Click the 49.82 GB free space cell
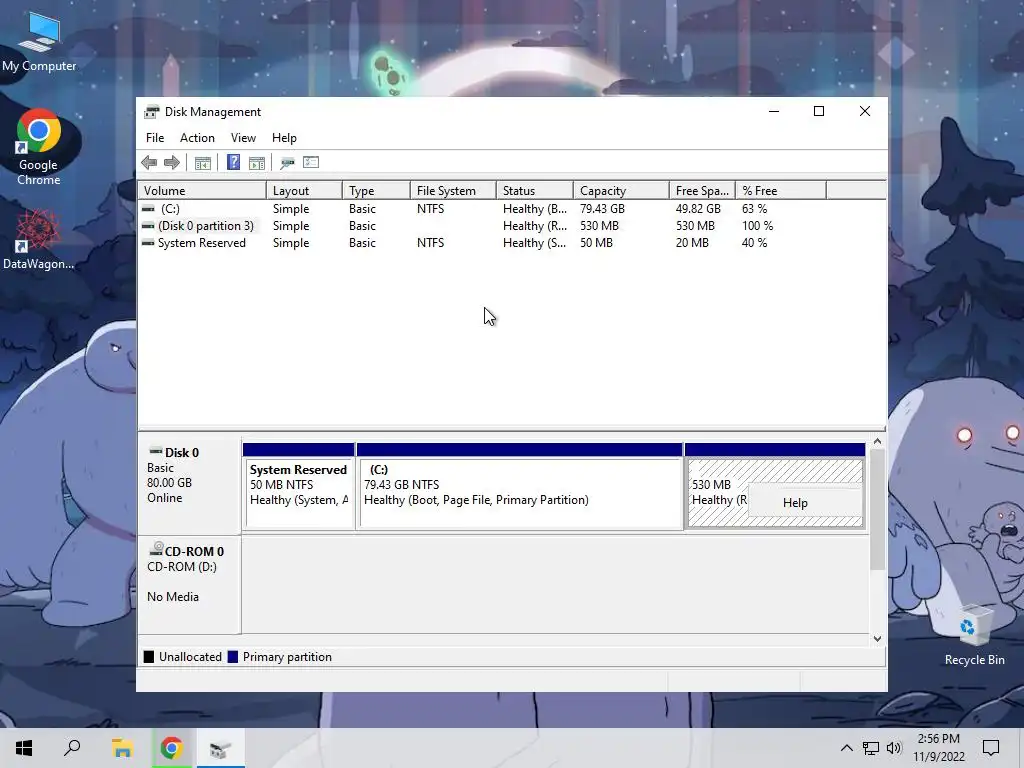 click(x=698, y=209)
